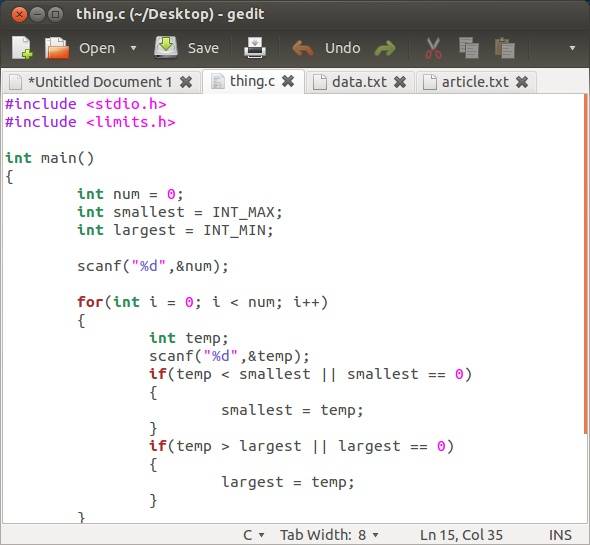Image resolution: width=590 pixels, height=545 pixels.
Task: Close the gedit window
Action: 19,15
